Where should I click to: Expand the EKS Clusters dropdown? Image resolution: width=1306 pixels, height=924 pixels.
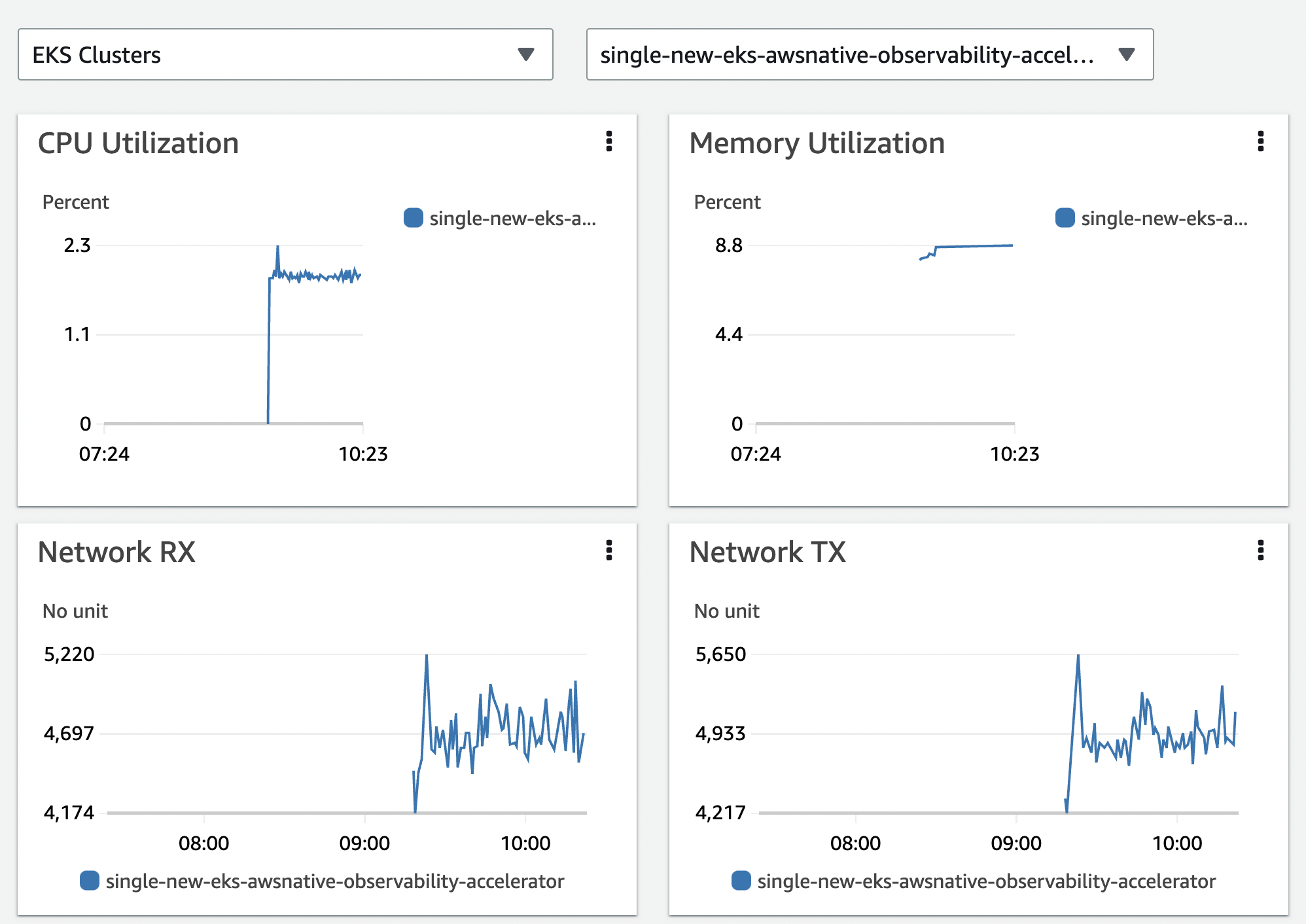(285, 54)
